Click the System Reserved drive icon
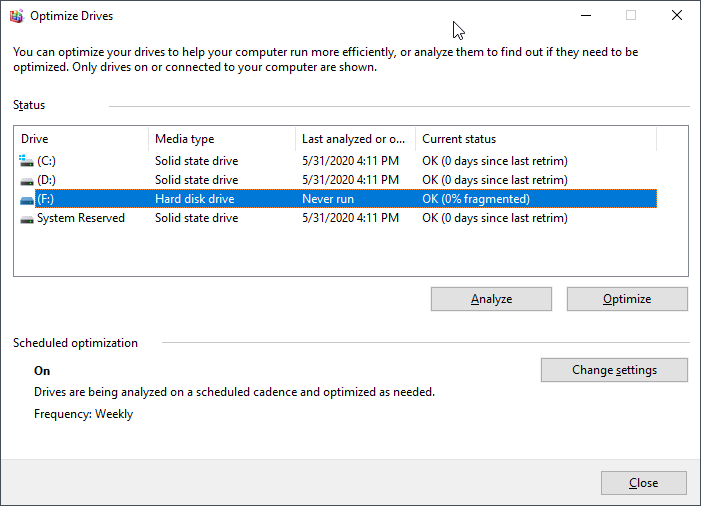 pos(27,218)
